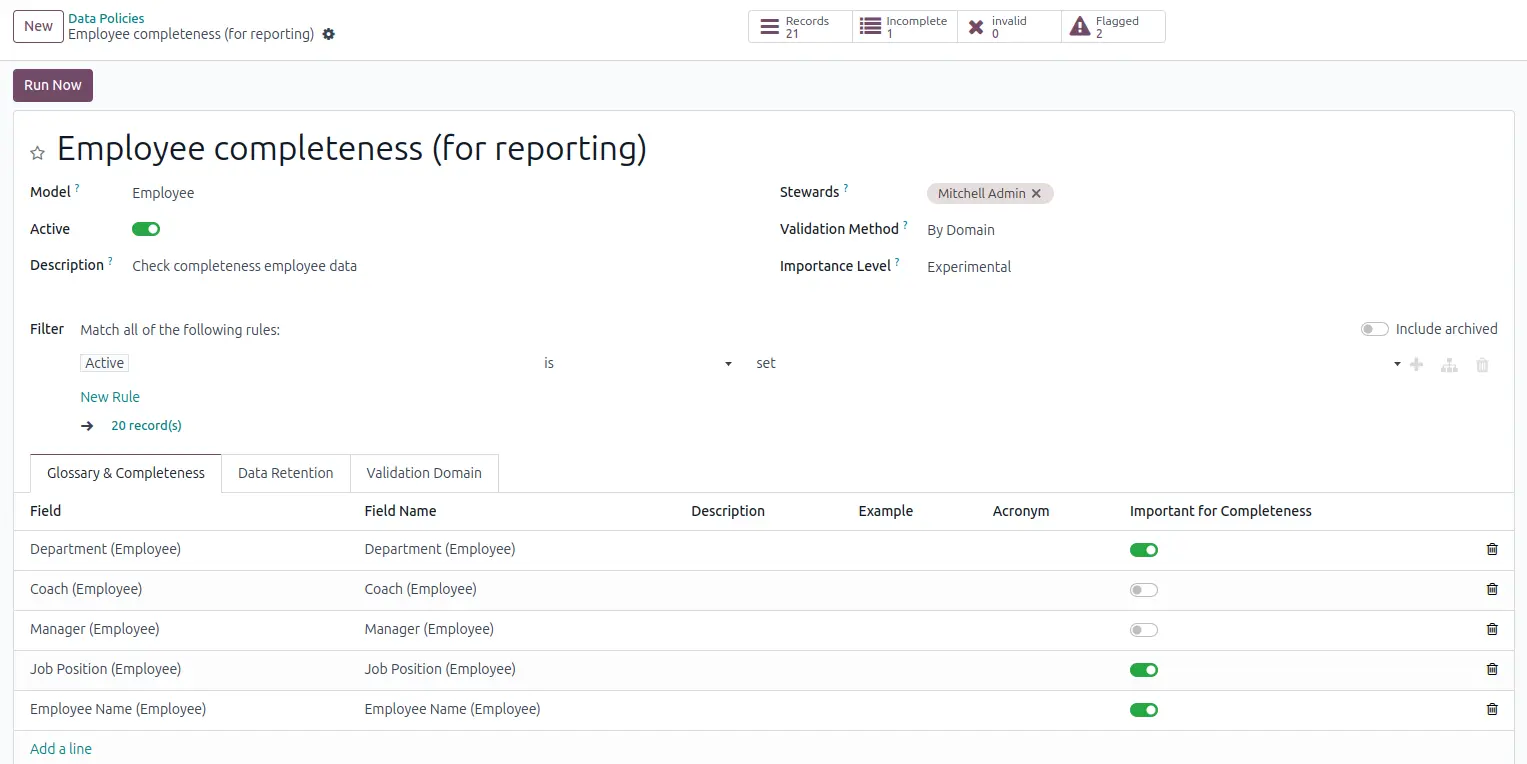This screenshot has width=1527, height=764.
Task: Delete the Department (Employee) row
Action: coord(1492,549)
